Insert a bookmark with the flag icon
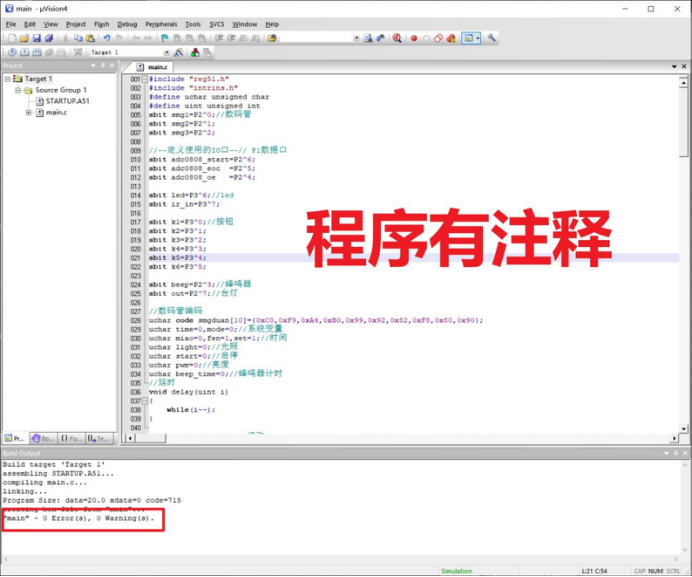This screenshot has height=577, width=692. (165, 38)
